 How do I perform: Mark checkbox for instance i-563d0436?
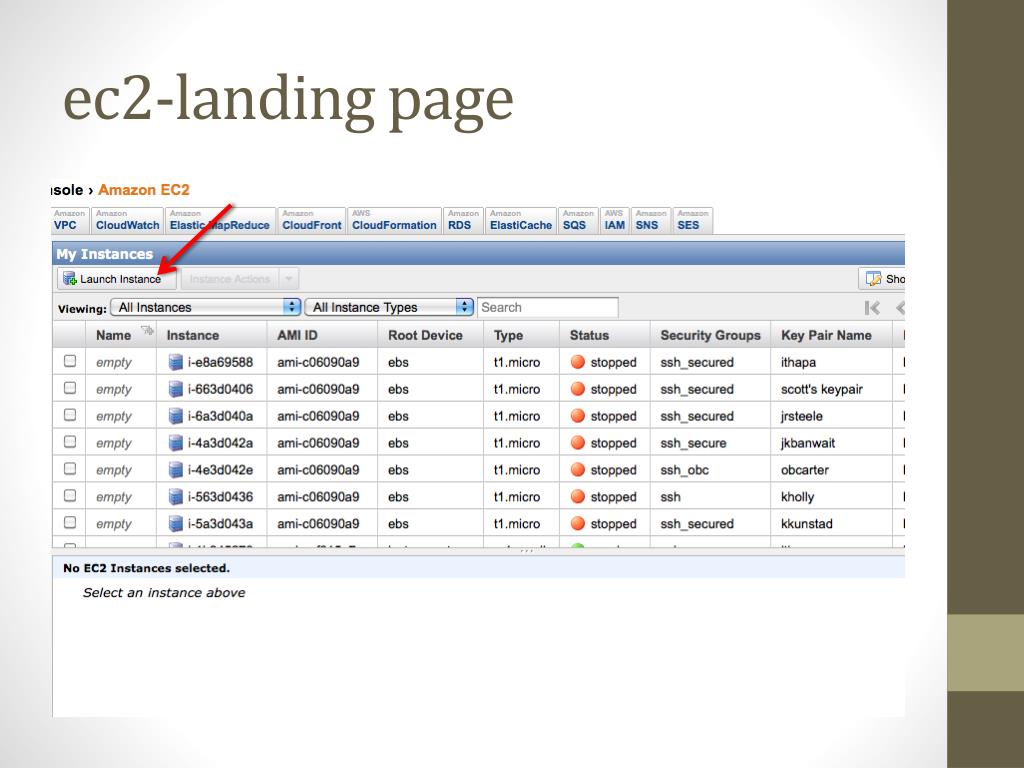[x=70, y=495]
